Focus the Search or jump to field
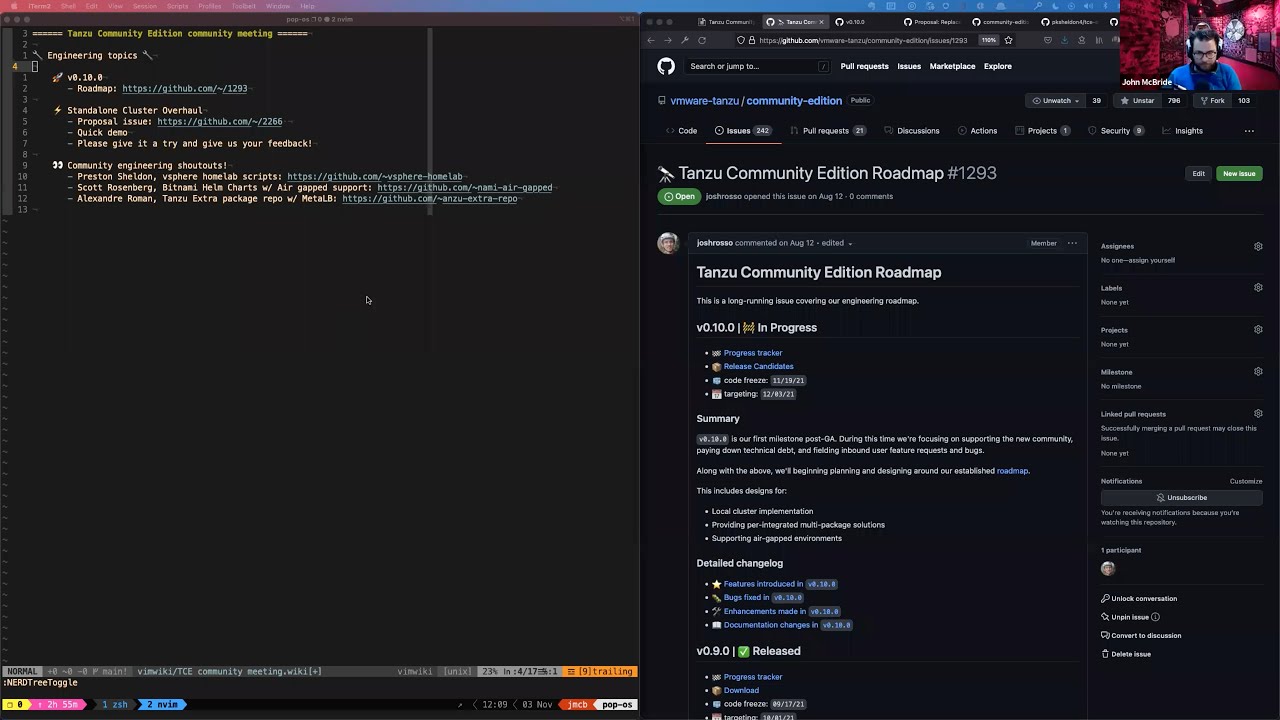The width and height of the screenshot is (1280, 720). point(758,66)
